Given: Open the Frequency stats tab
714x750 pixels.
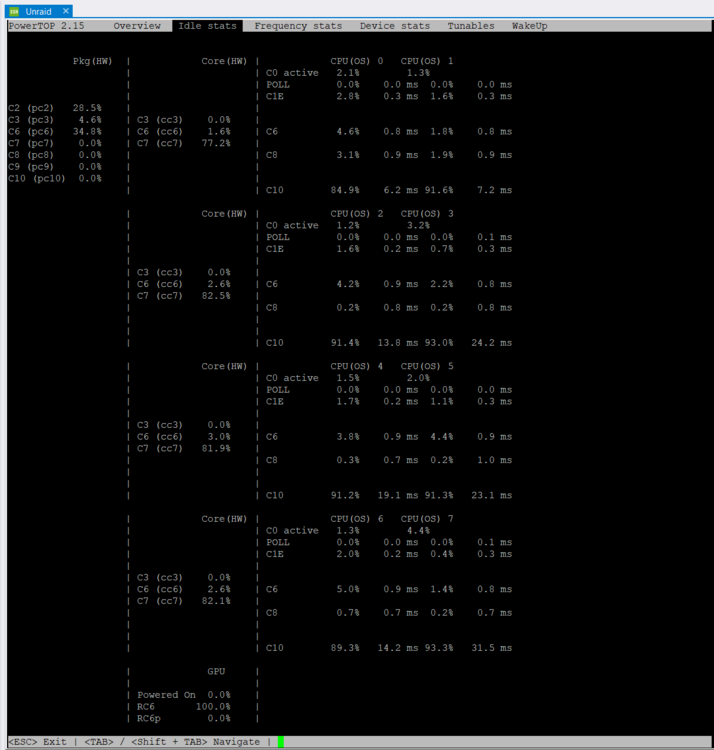Looking at the screenshot, I should pos(298,26).
